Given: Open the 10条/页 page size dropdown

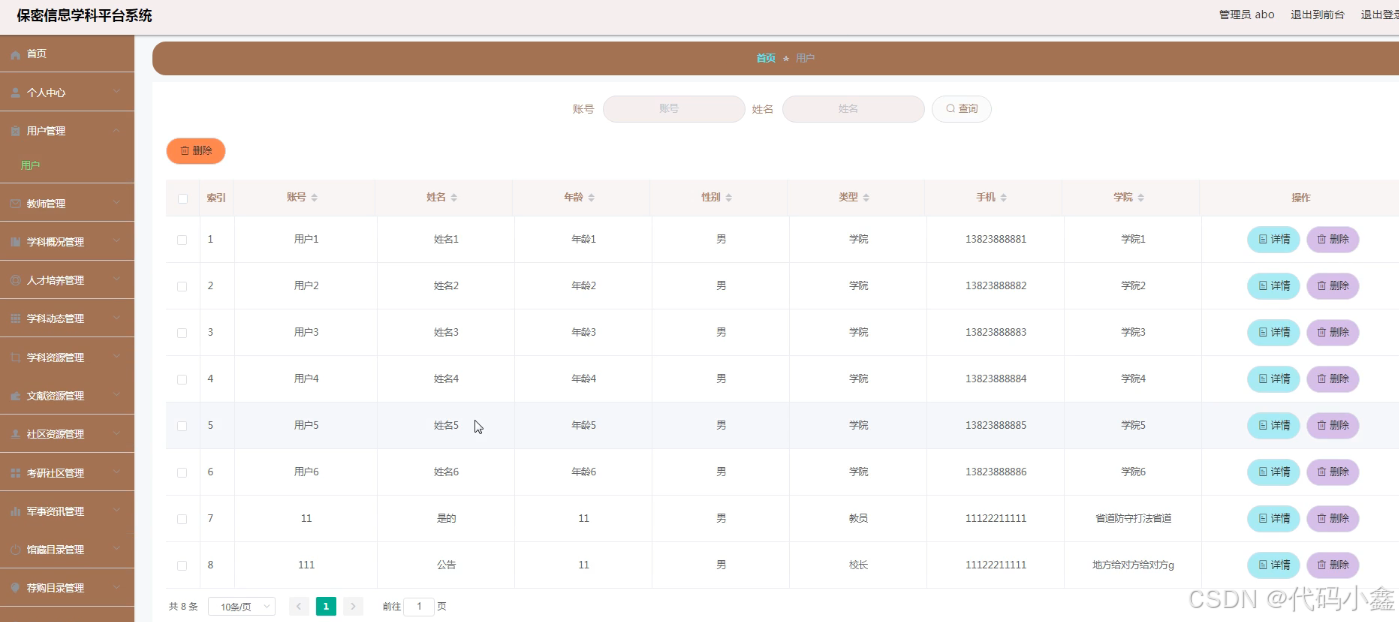Looking at the screenshot, I should point(242,606).
